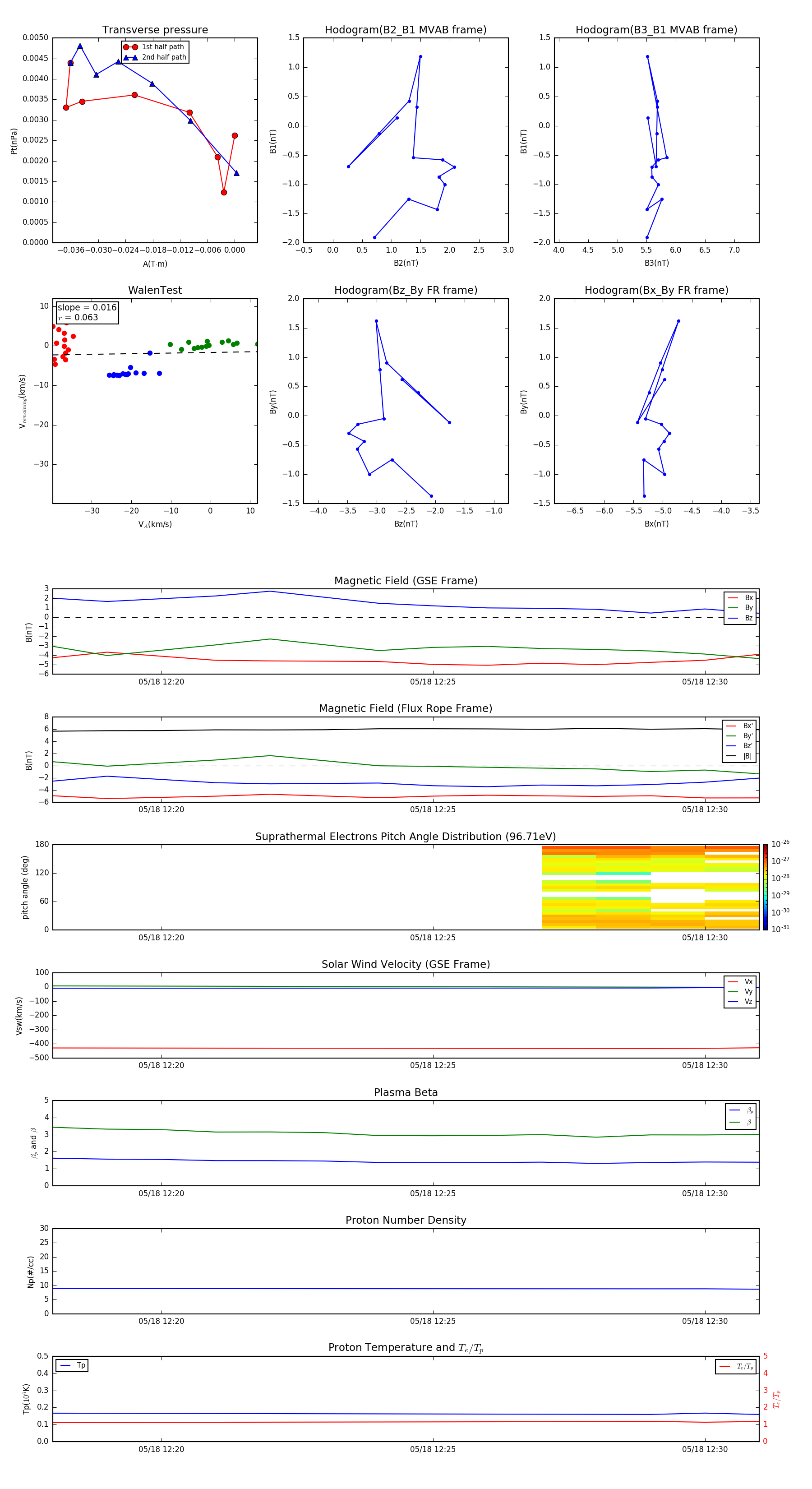Click the "B2(nT)" x-axis label
Image resolution: width=812 pixels, height=1489 pixels.
point(406,263)
